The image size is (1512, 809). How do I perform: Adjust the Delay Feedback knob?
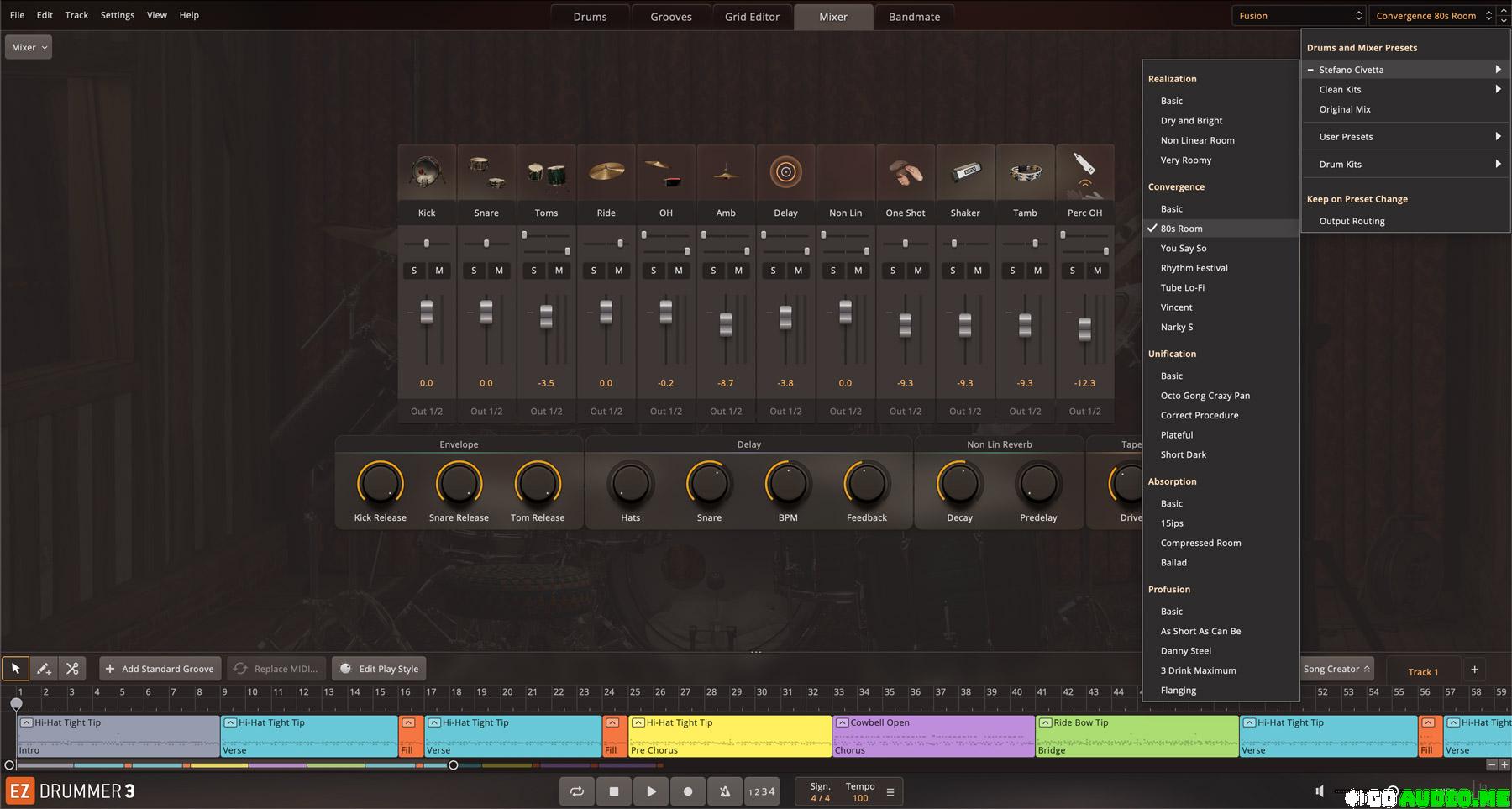866,484
